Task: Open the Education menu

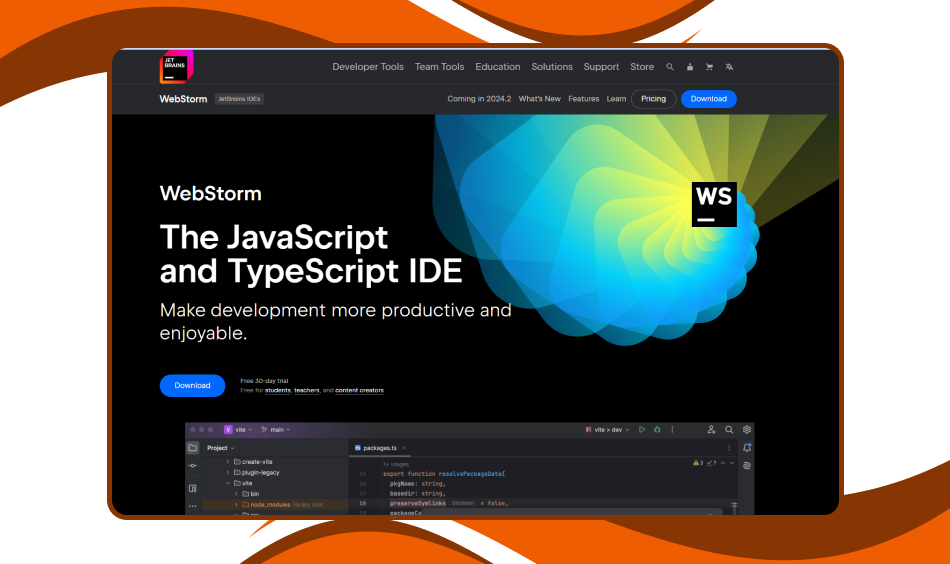Action: pyautogui.click(x=497, y=67)
